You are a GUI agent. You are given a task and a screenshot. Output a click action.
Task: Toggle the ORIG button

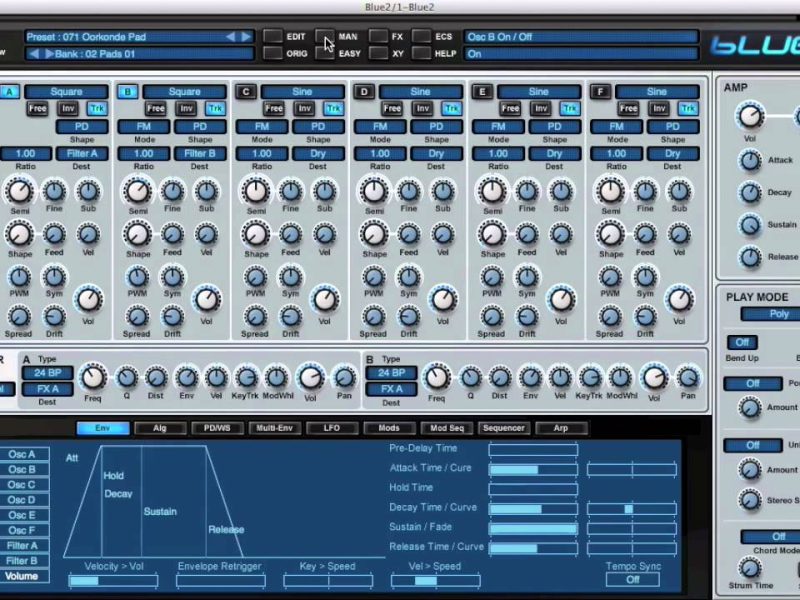point(272,53)
